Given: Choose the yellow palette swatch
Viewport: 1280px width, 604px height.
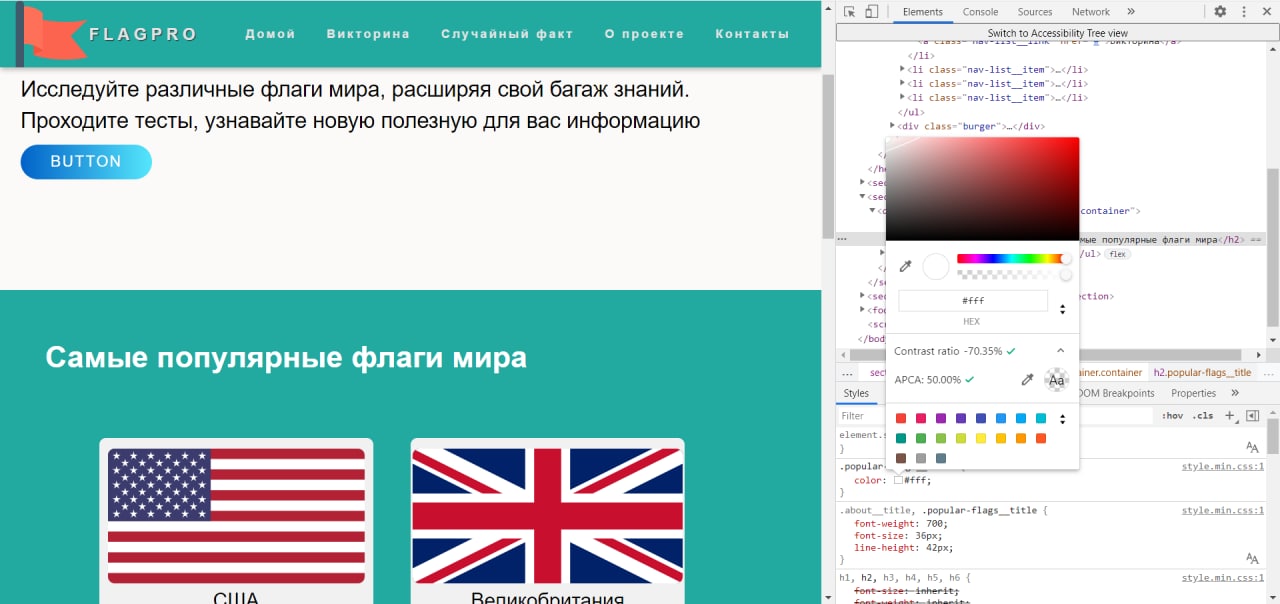Looking at the screenshot, I should (981, 438).
